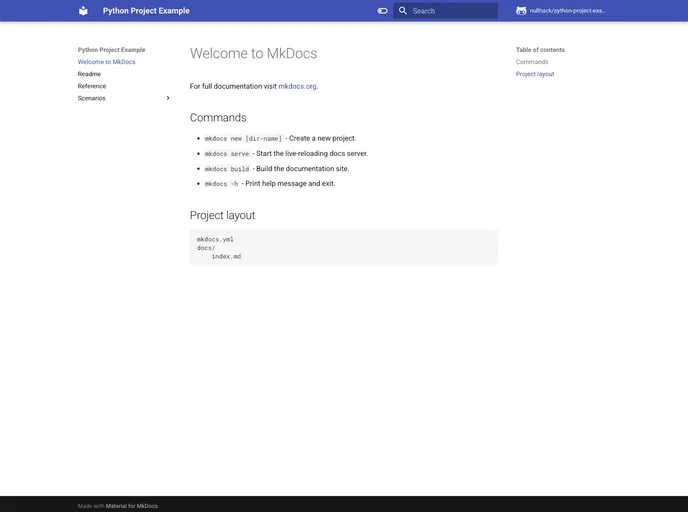Click the index.md line in code block
Image resolution: width=688 pixels, height=512 pixels.
click(226, 256)
